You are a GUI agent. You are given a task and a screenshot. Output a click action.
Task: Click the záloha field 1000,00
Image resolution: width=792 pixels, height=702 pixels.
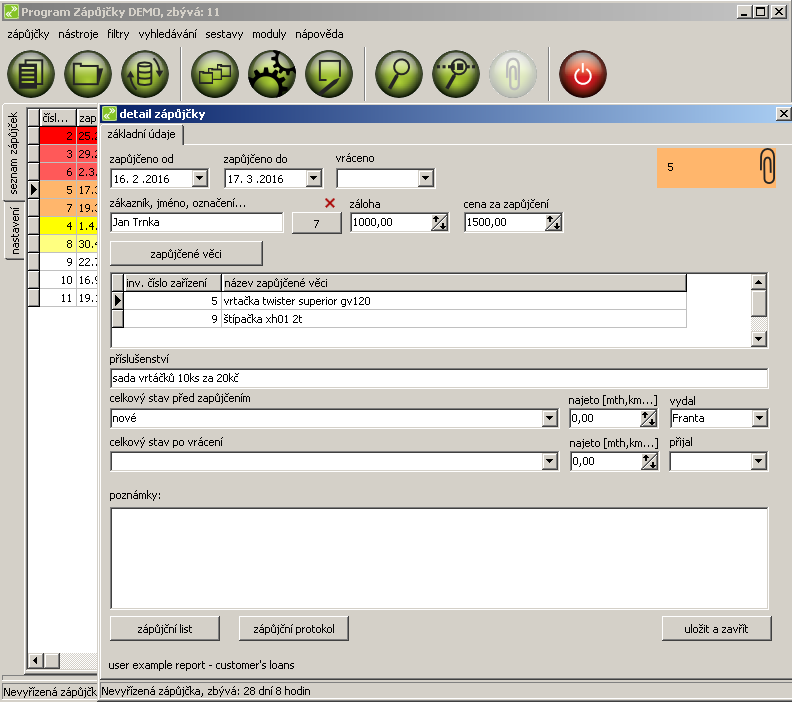[x=391, y=222]
